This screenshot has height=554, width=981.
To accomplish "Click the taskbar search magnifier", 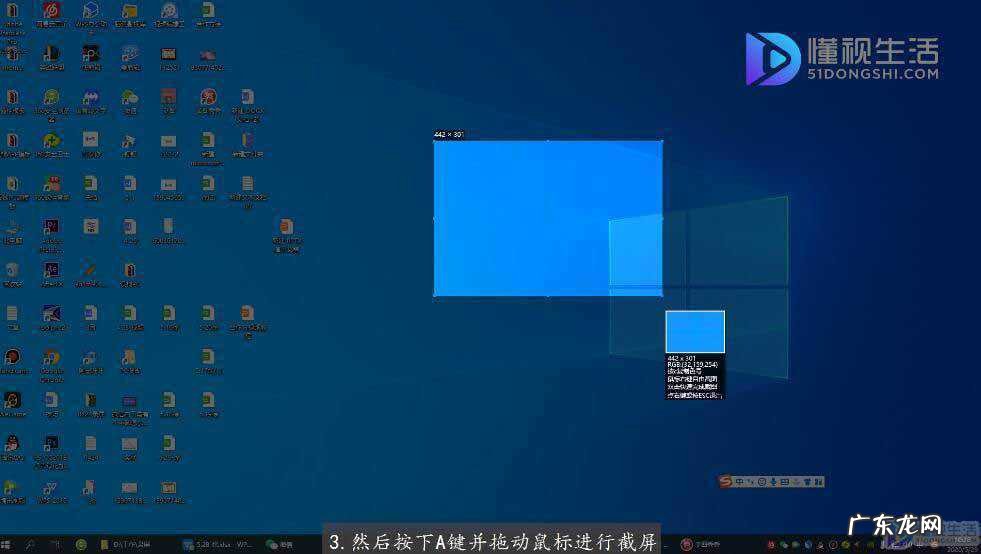I will pyautogui.click(x=30, y=545).
